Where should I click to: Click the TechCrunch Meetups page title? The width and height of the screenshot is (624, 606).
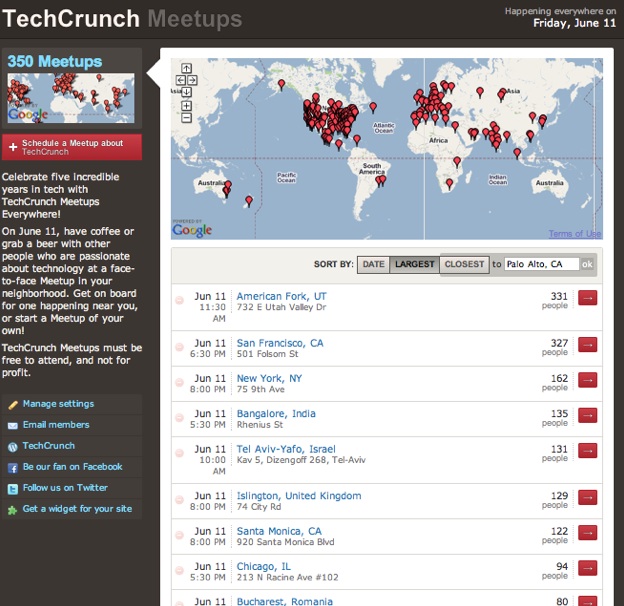122,19
